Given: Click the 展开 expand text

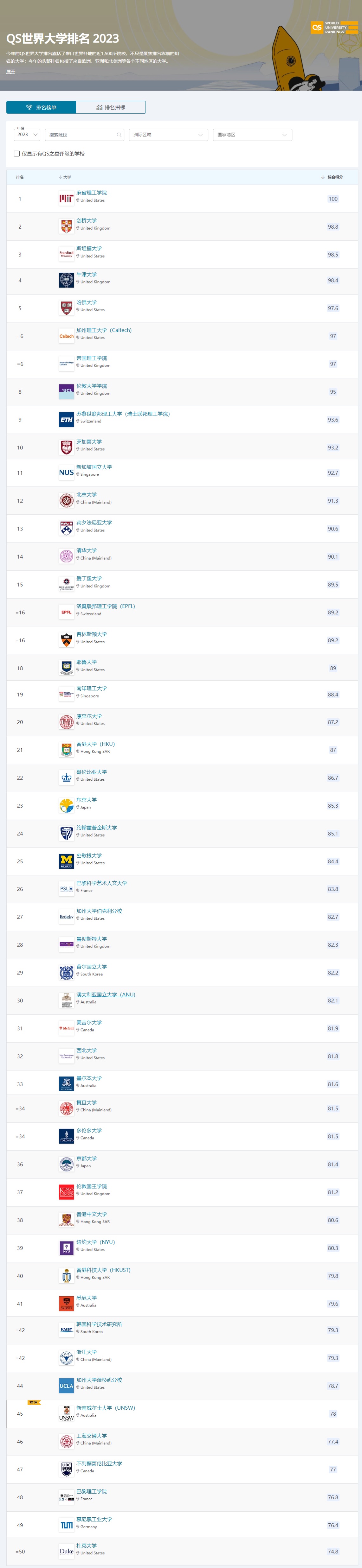Looking at the screenshot, I should (10, 72).
